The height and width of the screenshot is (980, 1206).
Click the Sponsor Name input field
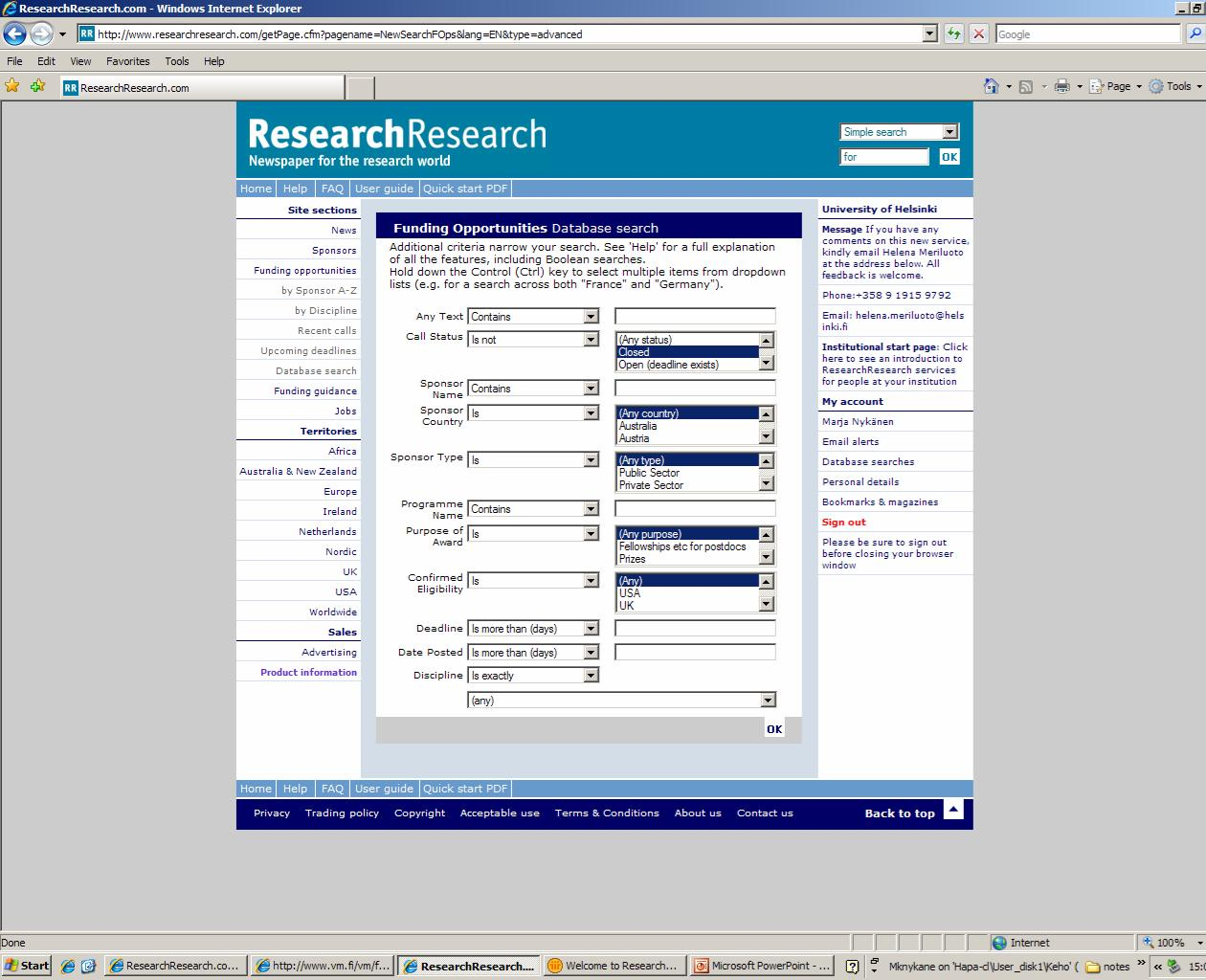point(695,389)
